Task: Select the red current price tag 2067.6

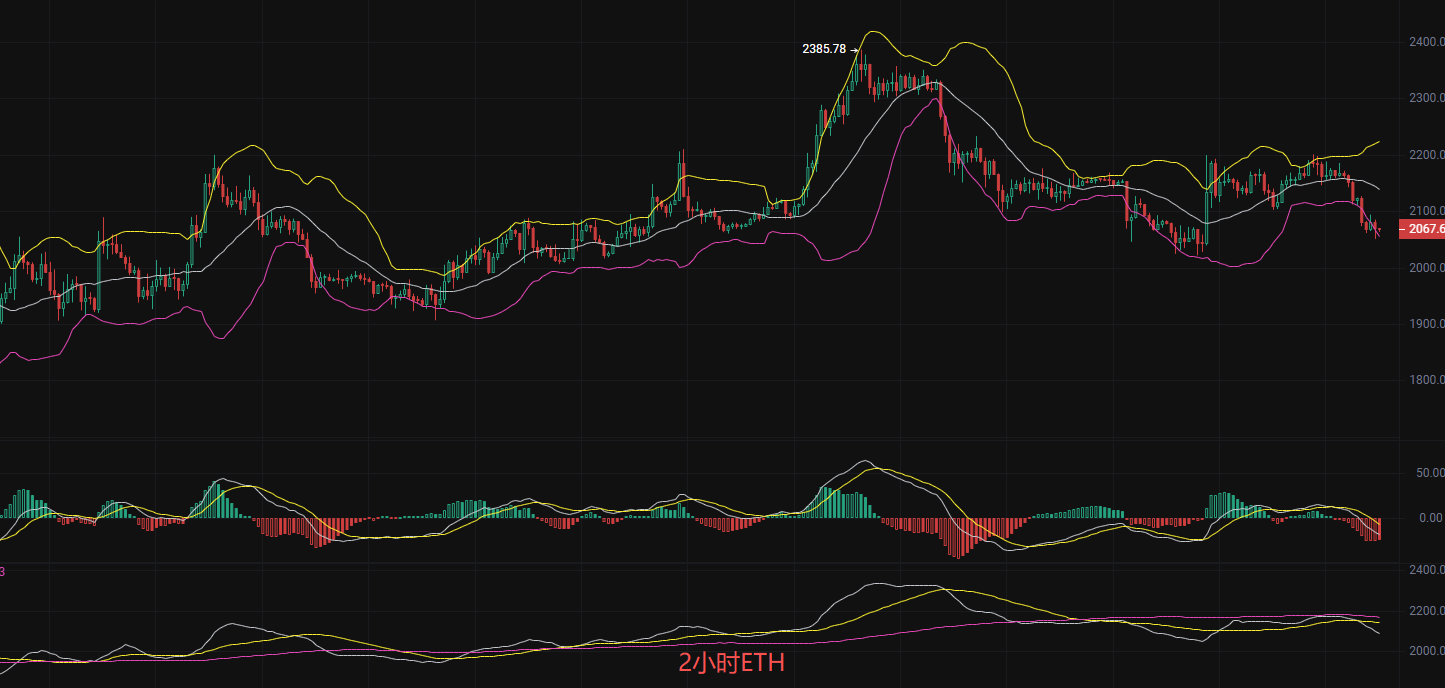Action: coord(1424,229)
